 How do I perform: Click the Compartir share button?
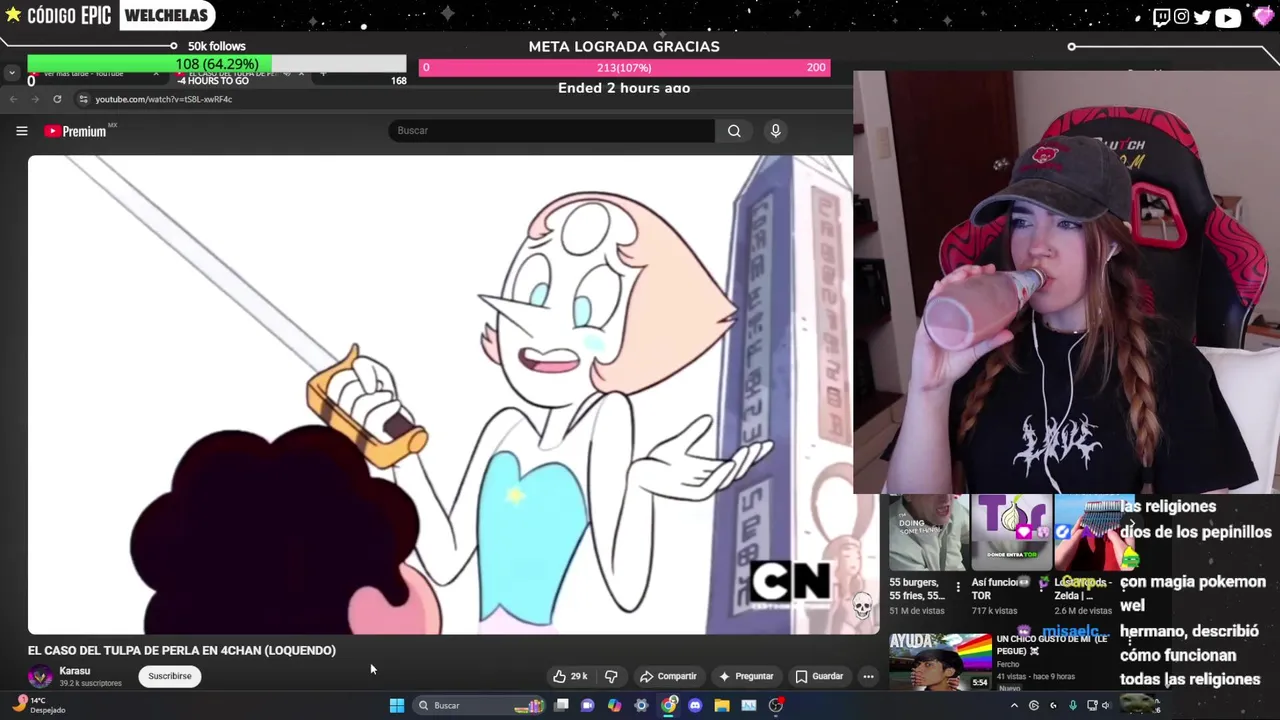click(668, 676)
